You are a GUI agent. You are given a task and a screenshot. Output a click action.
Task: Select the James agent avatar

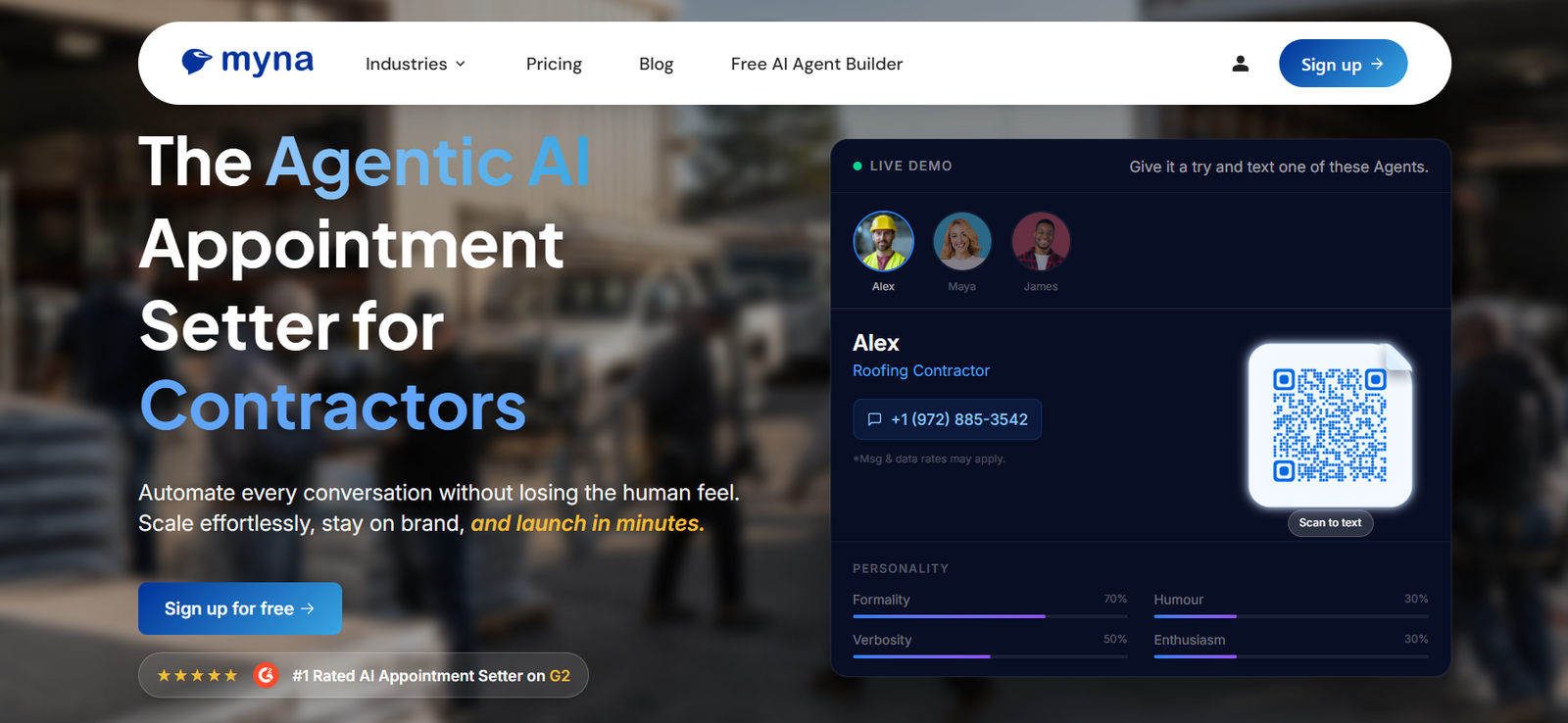1041,241
